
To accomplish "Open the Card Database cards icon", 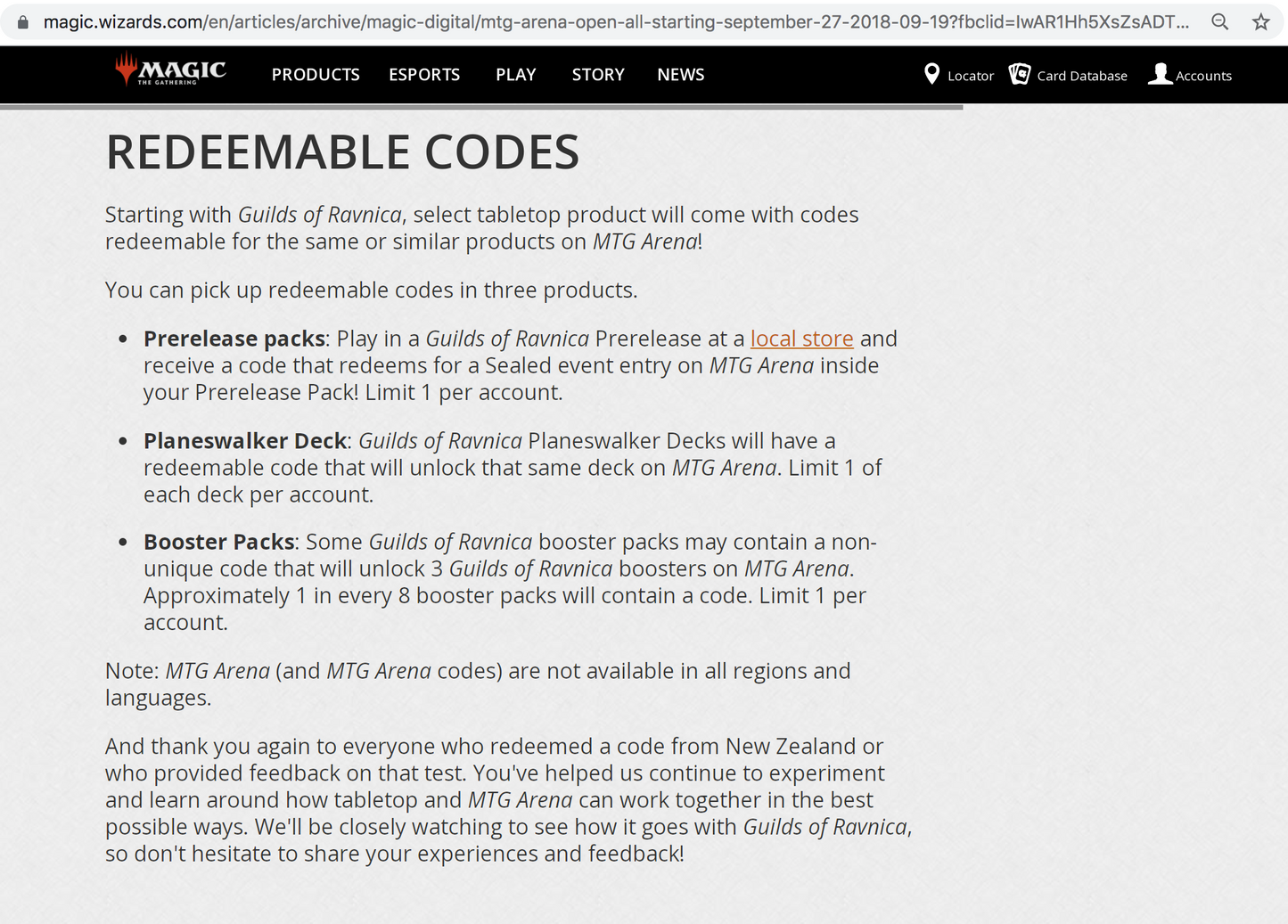I will click(1020, 74).
